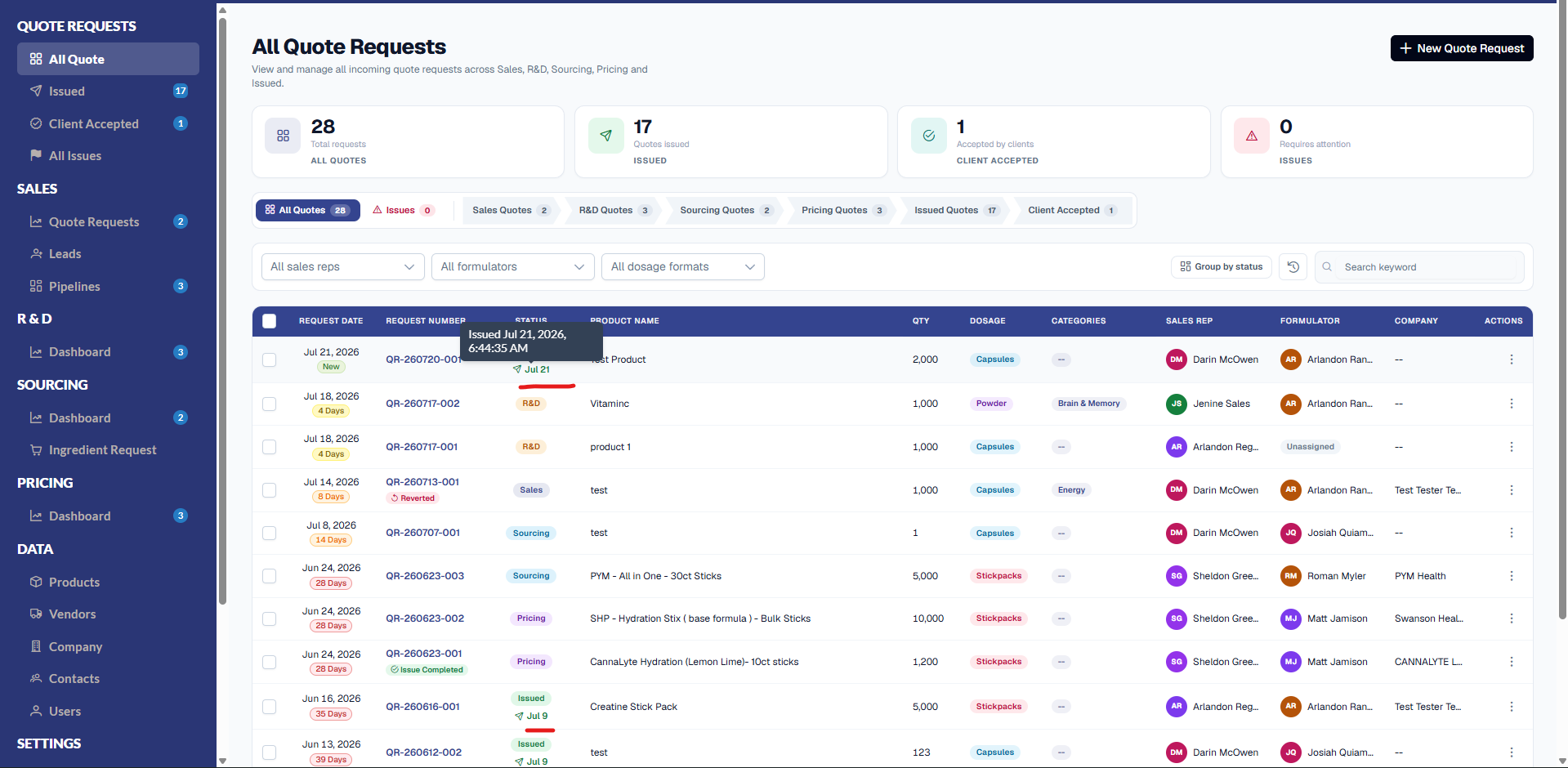Click the Company building icon in sidebar
This screenshot has width=1568, height=768.
pyautogui.click(x=36, y=646)
